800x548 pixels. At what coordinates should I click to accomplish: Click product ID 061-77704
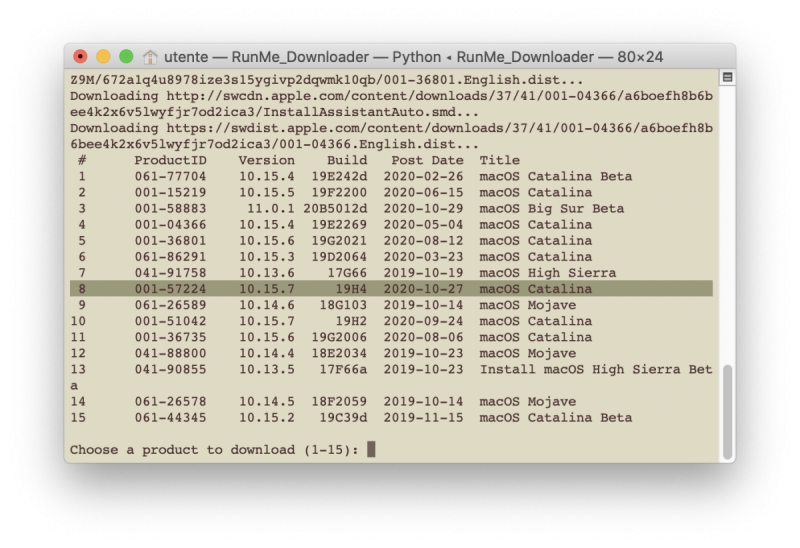[x=170, y=177]
